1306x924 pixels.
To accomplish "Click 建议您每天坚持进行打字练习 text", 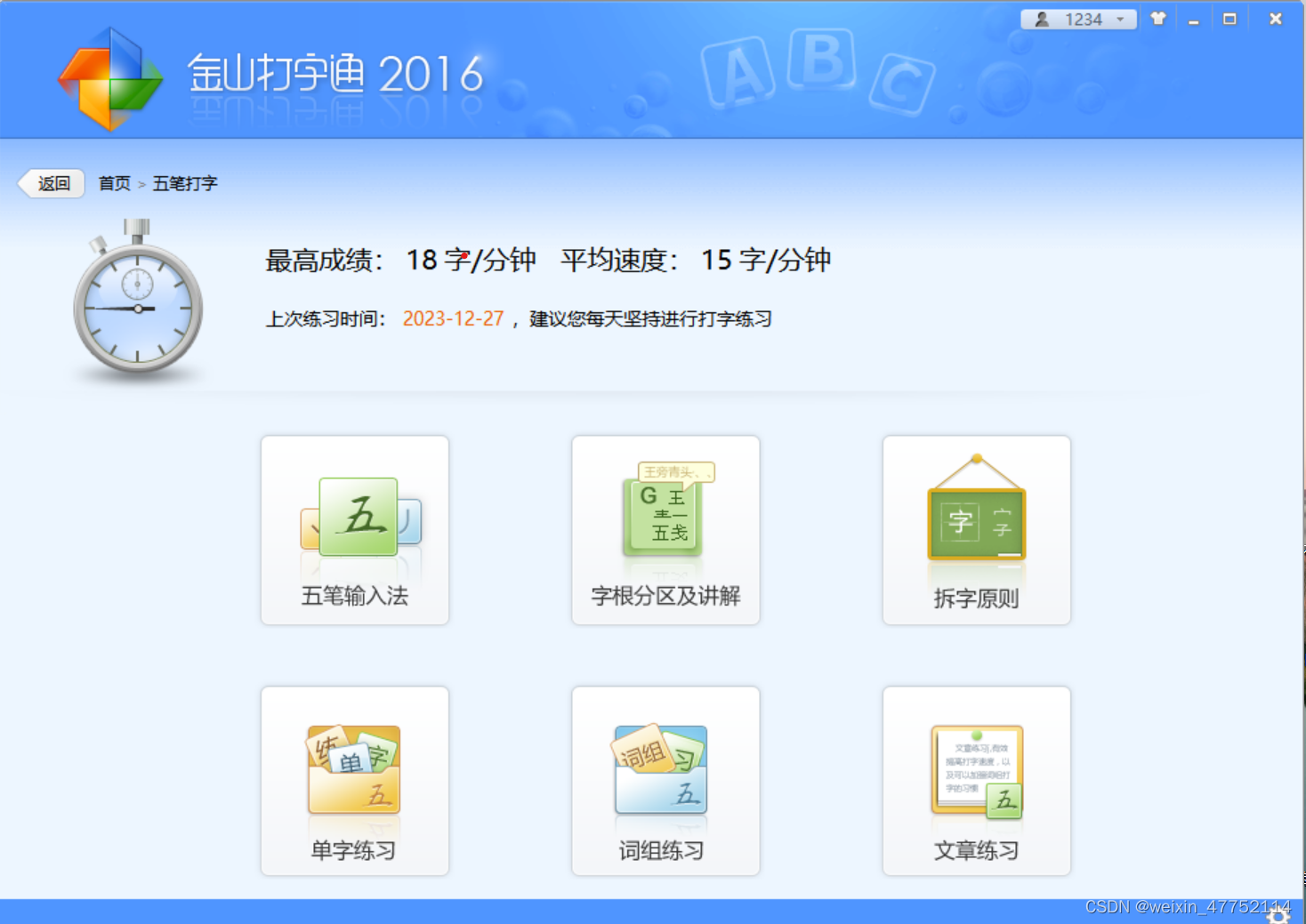I will coord(650,318).
